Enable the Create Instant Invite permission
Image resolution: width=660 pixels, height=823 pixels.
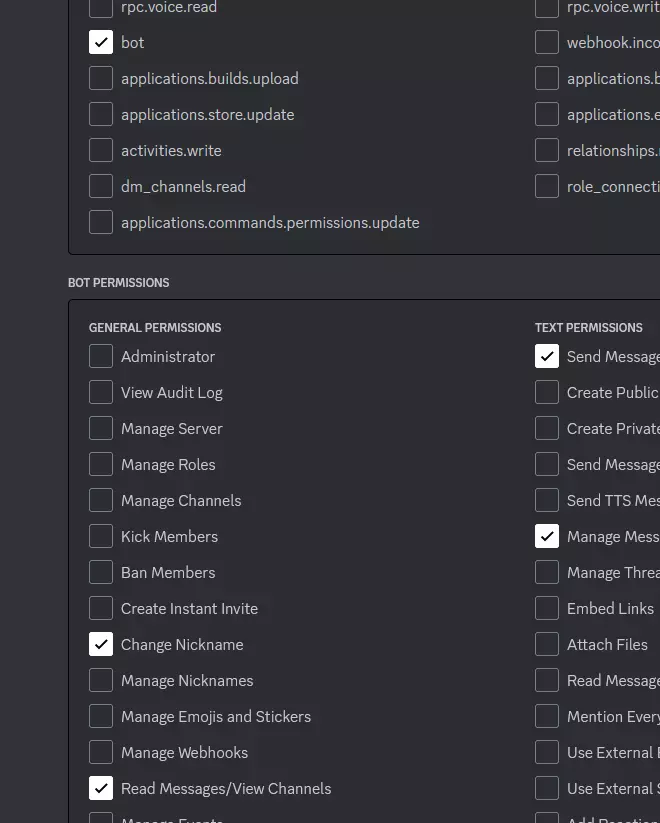[101, 609]
